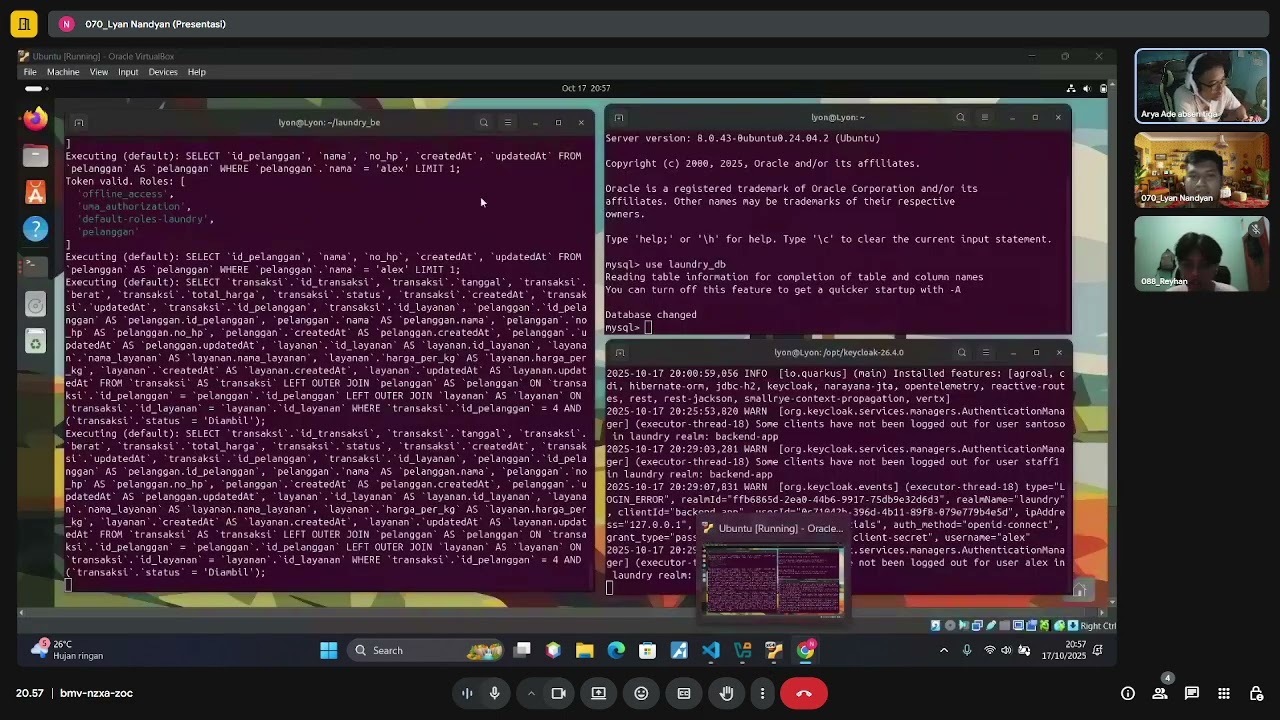1280x720 pixels.
Task: Open Visual Studio Code from the taskbar
Action: click(711, 651)
